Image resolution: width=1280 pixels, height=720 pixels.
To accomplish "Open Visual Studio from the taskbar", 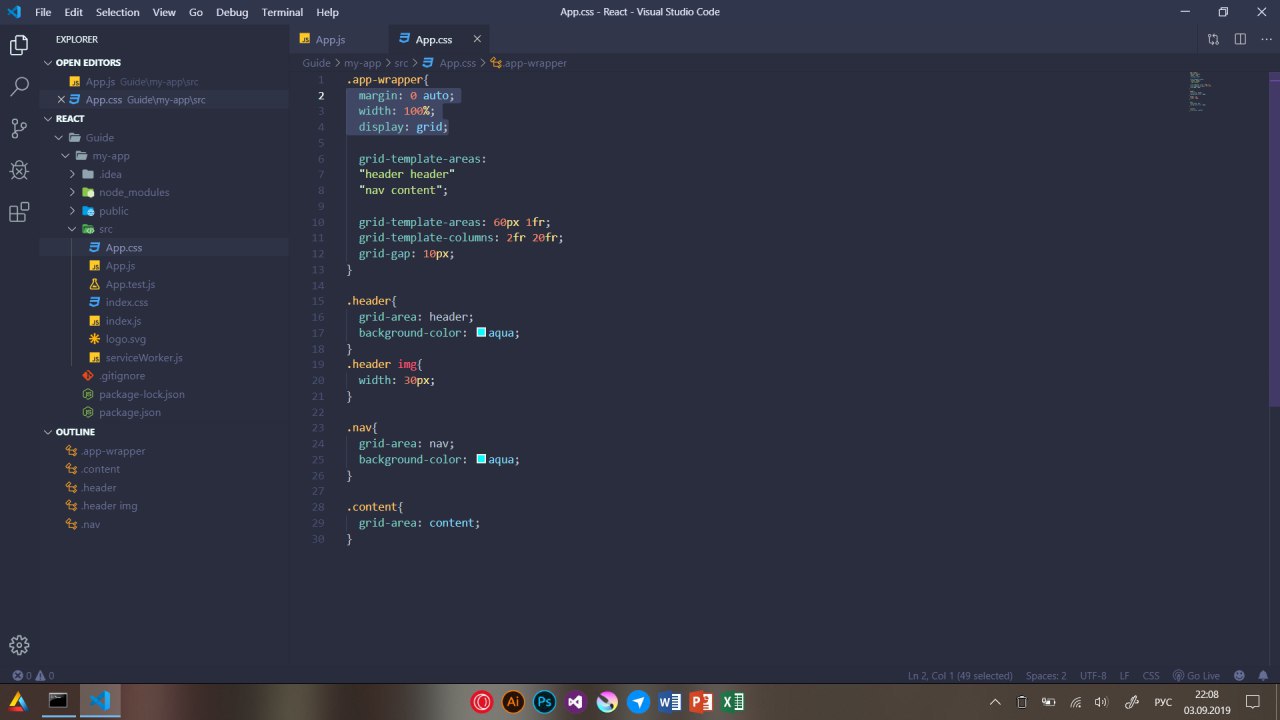I will (575, 702).
